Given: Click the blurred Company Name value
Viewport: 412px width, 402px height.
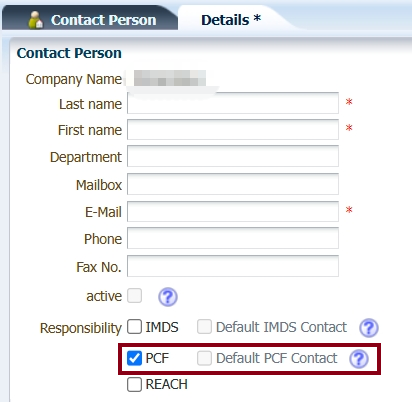Looking at the screenshot, I should (170, 78).
